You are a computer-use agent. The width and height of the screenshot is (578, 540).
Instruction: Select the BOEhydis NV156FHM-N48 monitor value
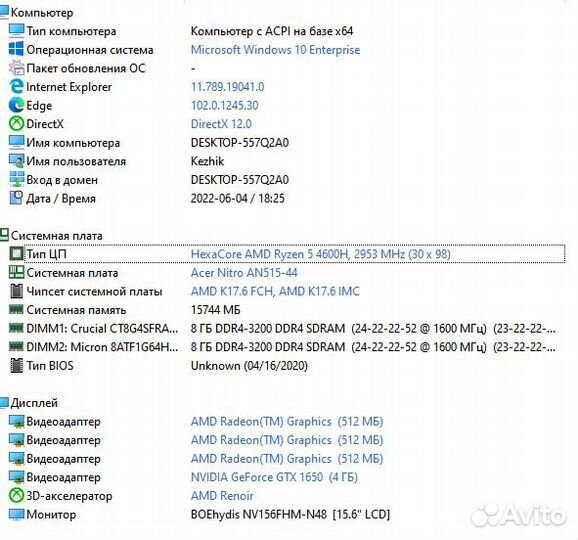(x=290, y=514)
